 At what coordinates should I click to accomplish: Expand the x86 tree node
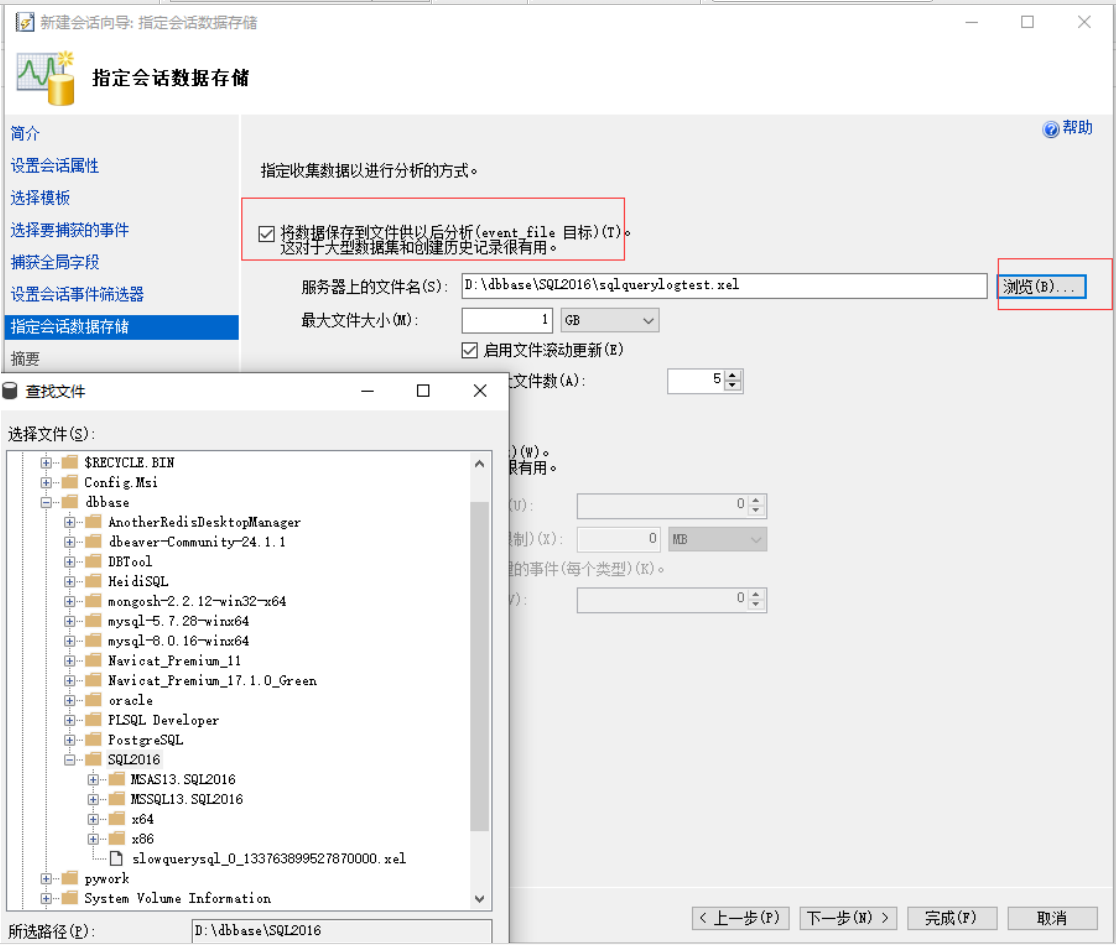click(93, 839)
